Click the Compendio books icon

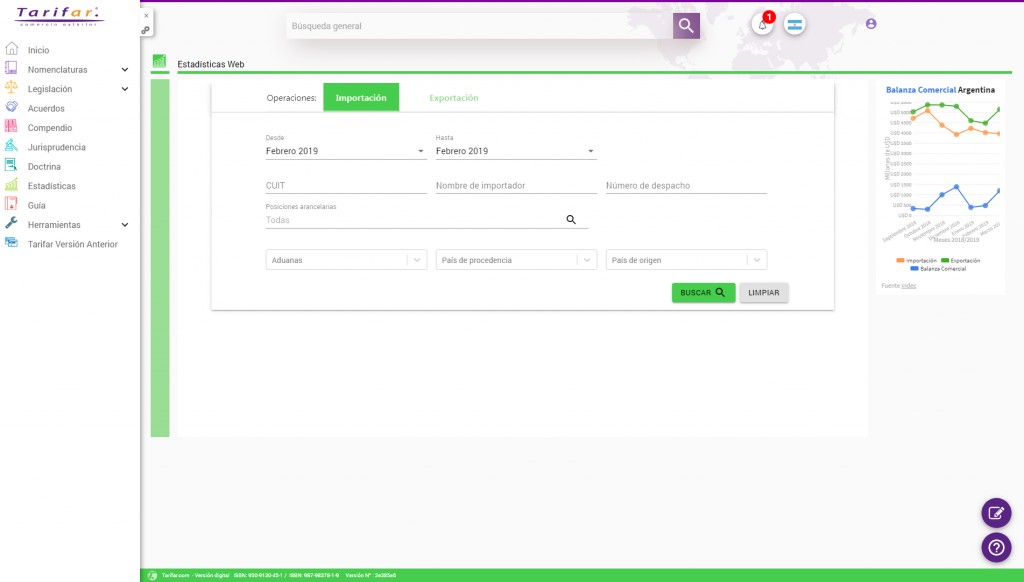pyautogui.click(x=11, y=126)
